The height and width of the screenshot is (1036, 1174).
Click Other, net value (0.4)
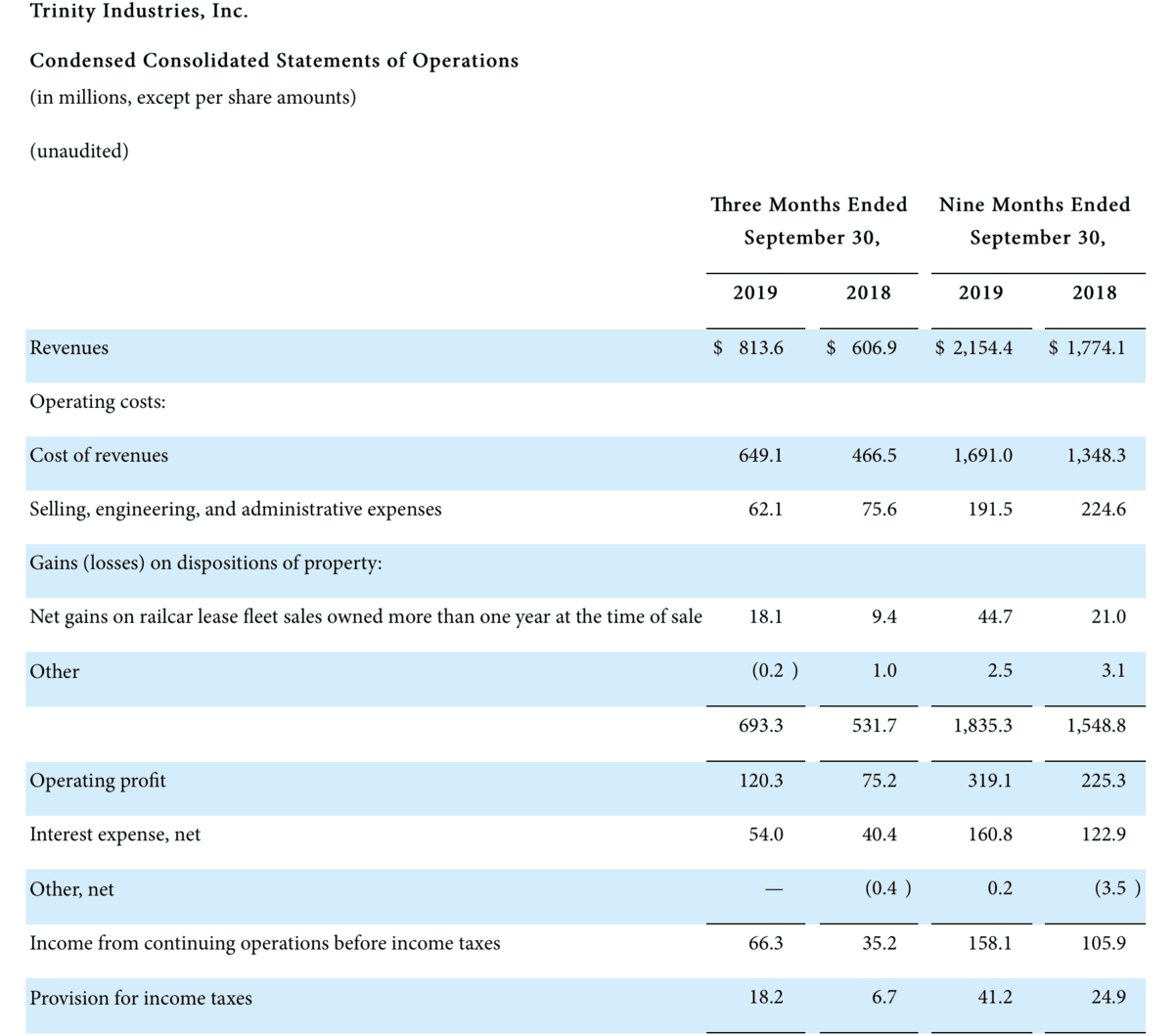pyautogui.click(x=888, y=888)
